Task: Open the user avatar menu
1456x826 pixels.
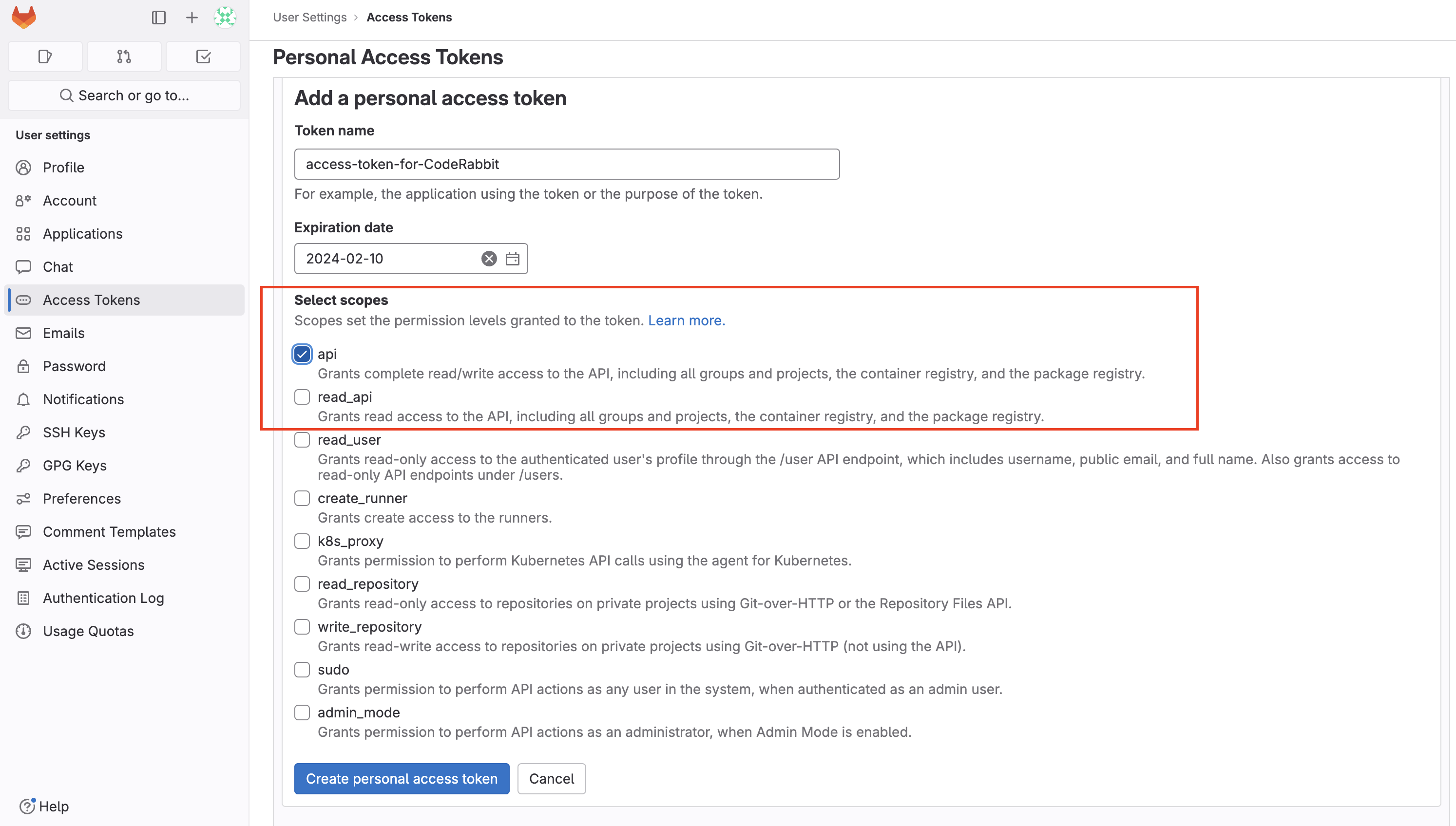Action: pyautogui.click(x=225, y=17)
